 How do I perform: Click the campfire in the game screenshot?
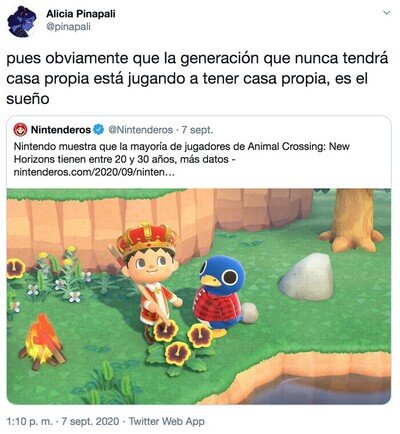(x=42, y=341)
